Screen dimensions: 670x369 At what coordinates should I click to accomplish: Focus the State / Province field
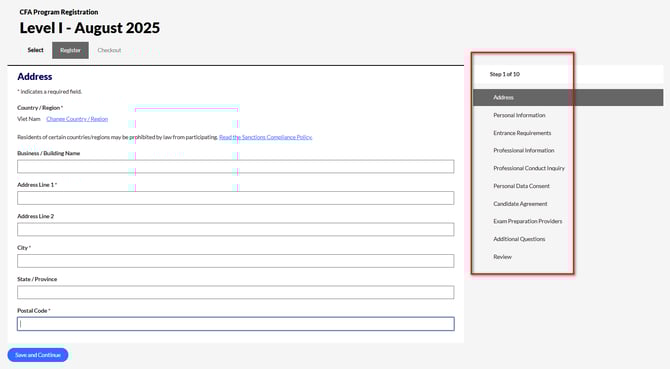235,293
